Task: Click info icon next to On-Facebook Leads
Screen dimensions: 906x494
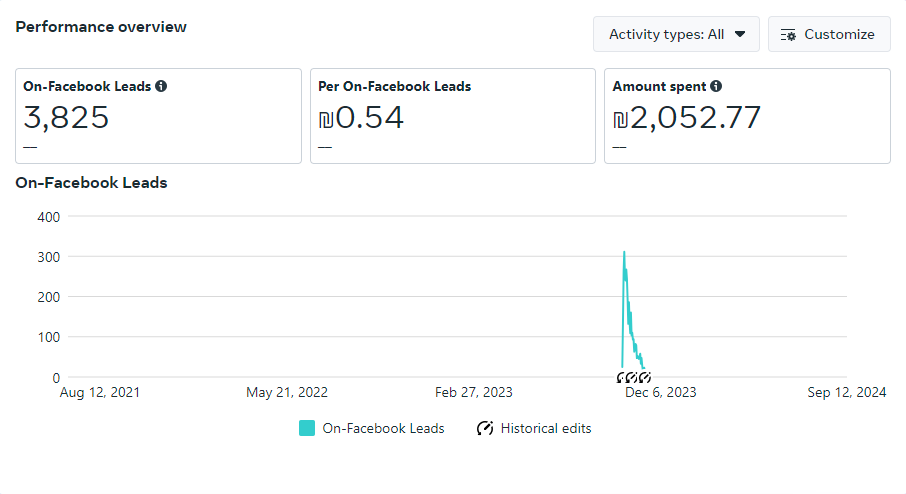Action: 161,86
